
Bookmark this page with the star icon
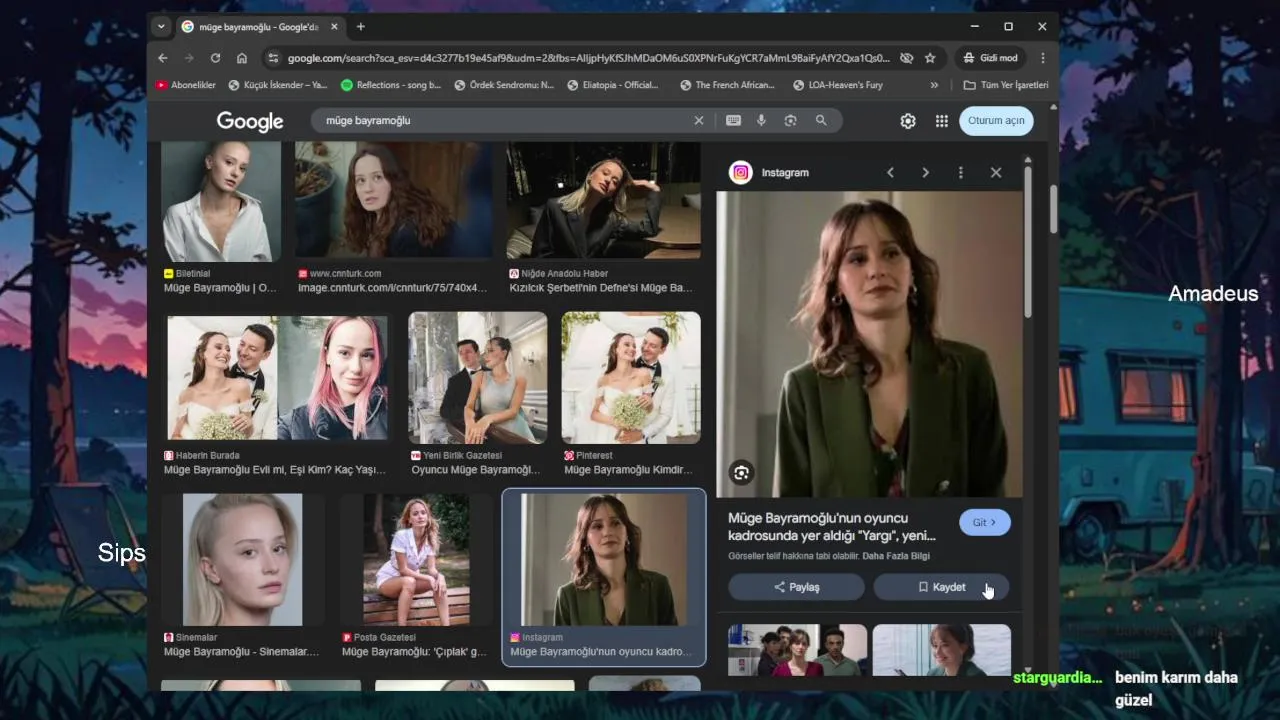pyautogui.click(x=930, y=58)
